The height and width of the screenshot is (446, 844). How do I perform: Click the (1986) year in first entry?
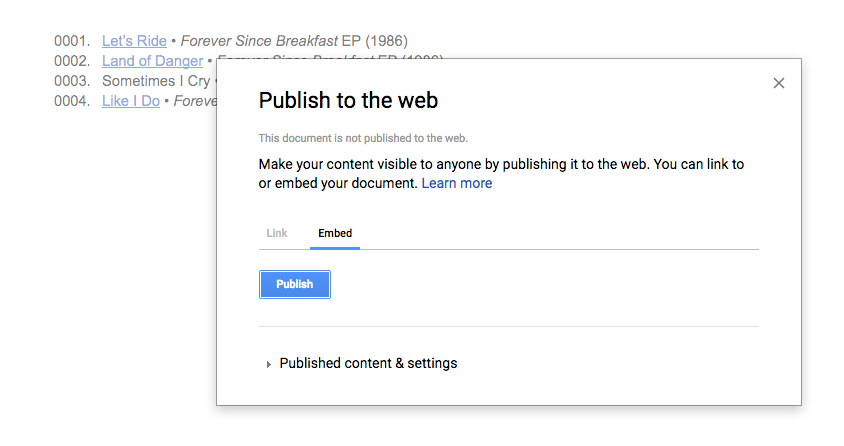(386, 41)
